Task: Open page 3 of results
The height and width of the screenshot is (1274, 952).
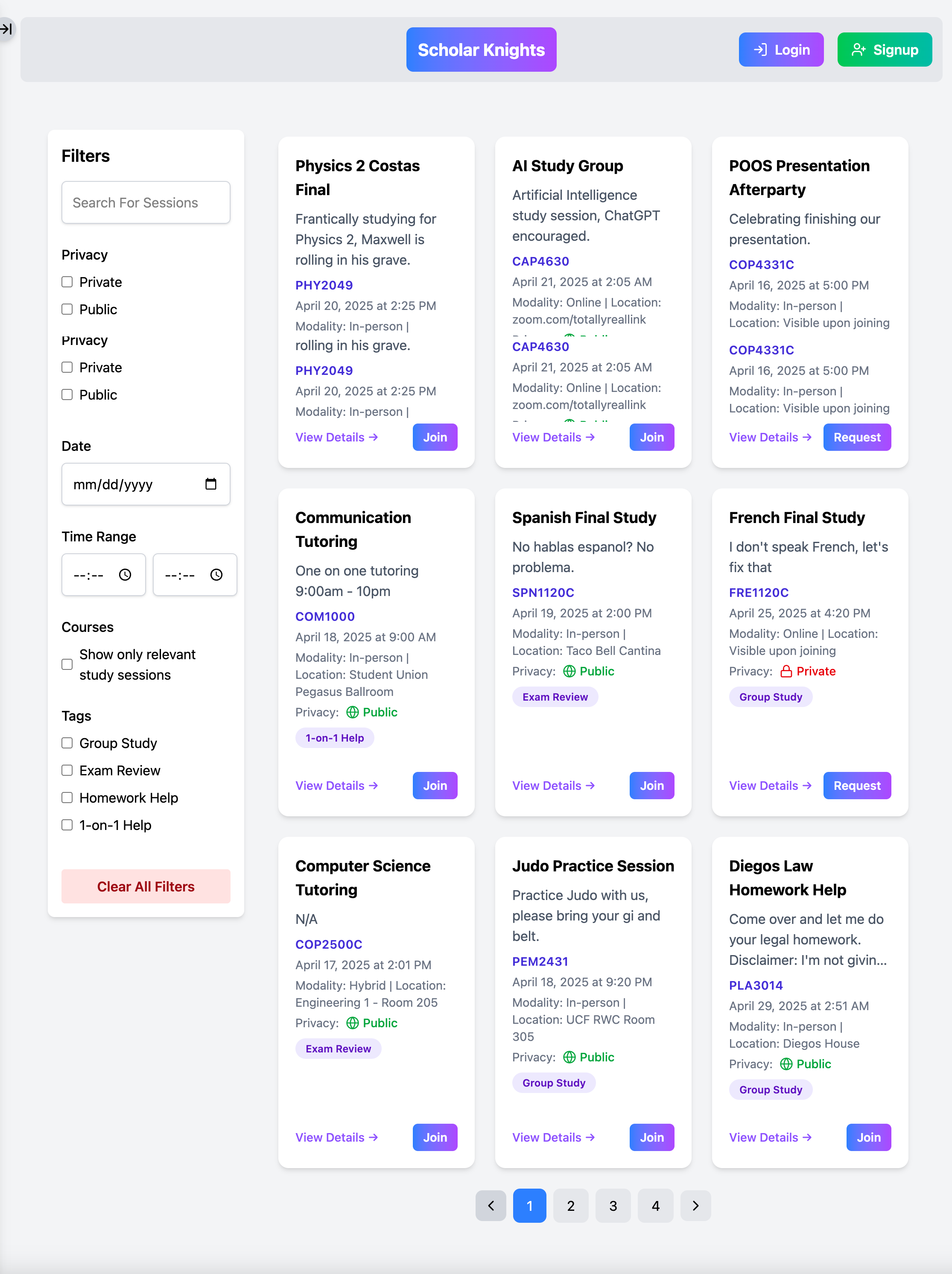Action: (613, 1205)
